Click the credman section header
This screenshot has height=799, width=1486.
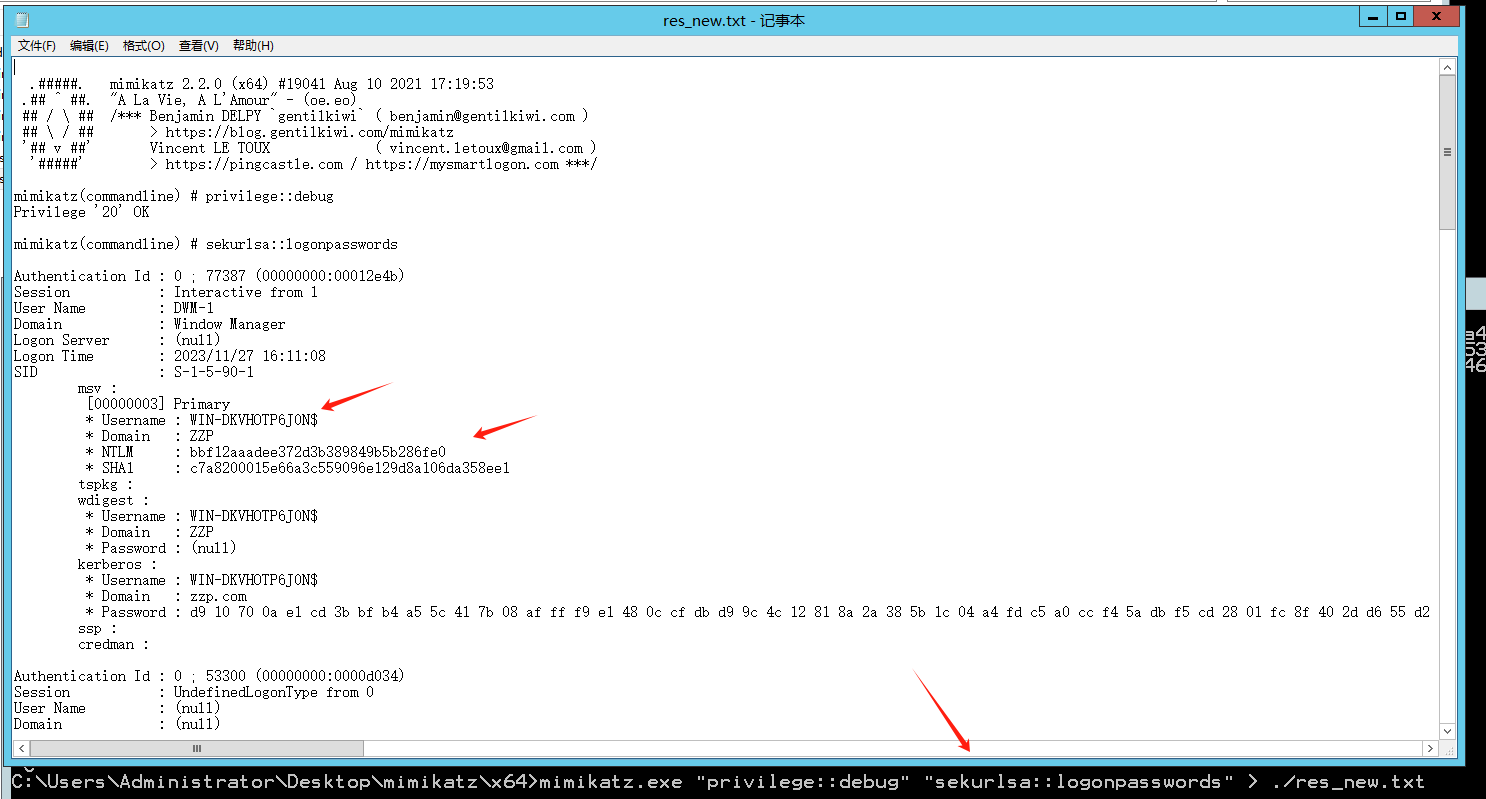click(113, 644)
